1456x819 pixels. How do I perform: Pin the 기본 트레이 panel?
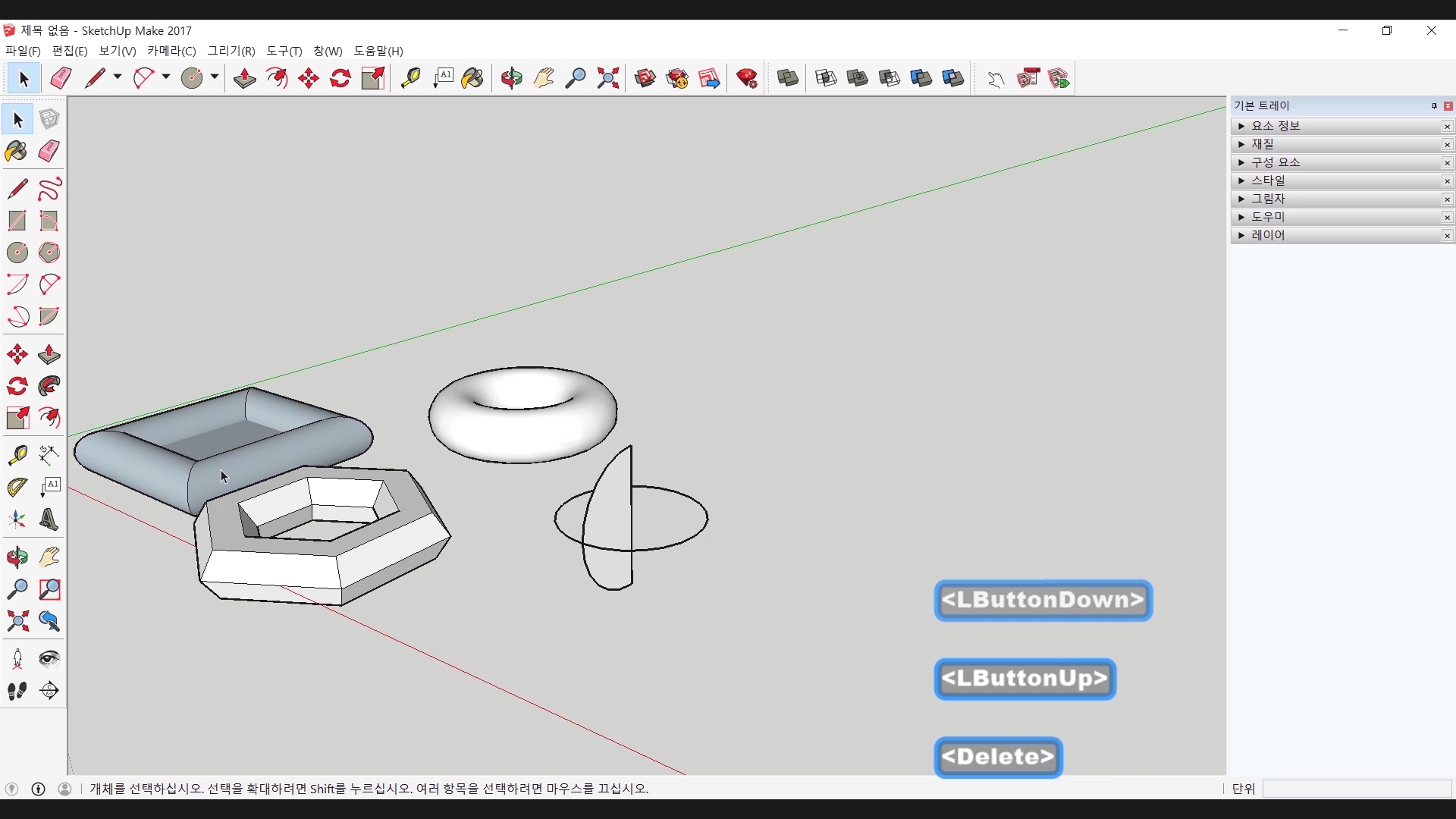tap(1434, 106)
